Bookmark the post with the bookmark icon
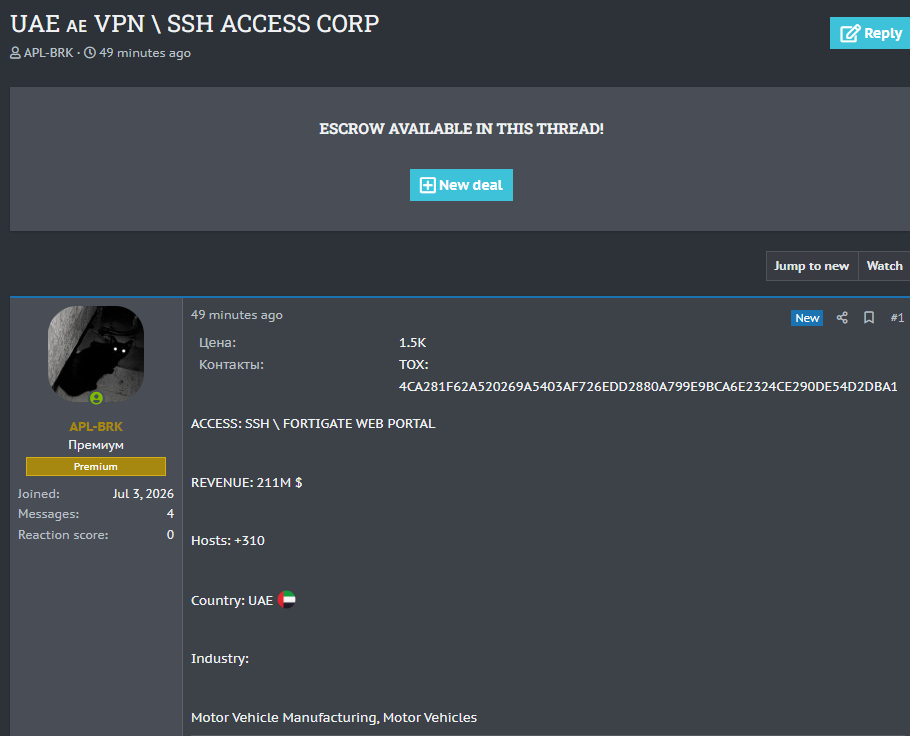910x736 pixels. click(869, 318)
